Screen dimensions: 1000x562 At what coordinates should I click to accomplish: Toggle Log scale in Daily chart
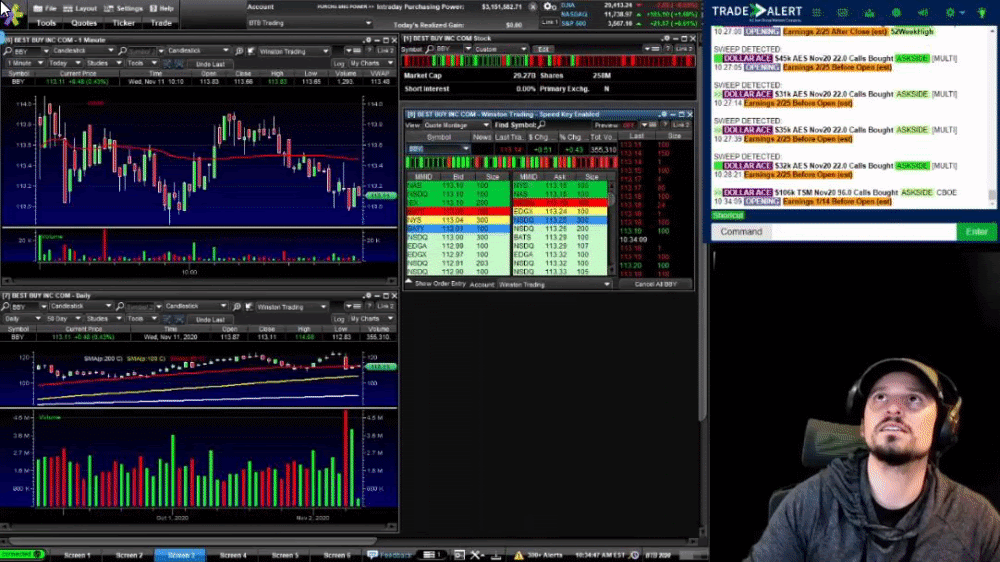[338, 318]
